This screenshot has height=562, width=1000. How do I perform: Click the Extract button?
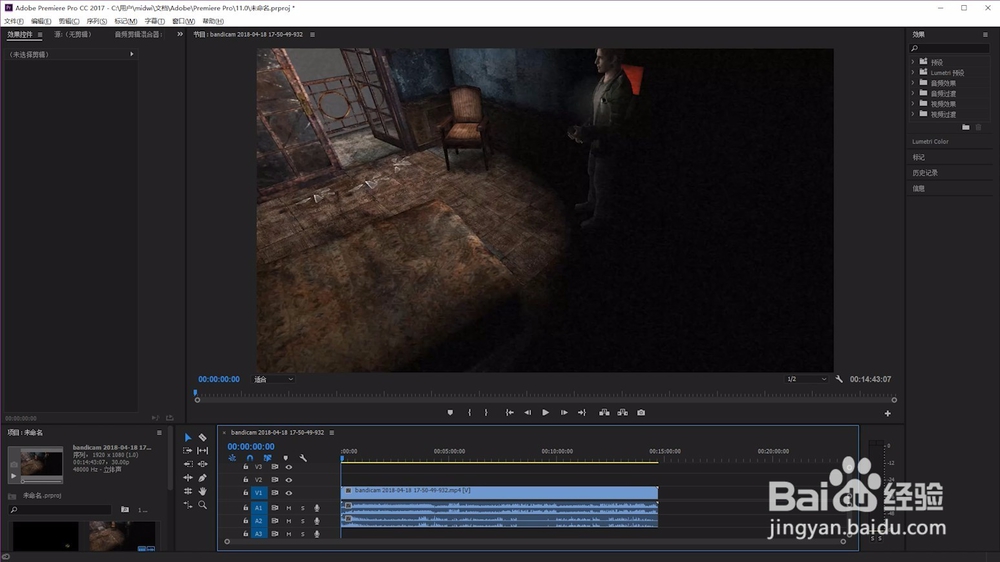[622, 413]
